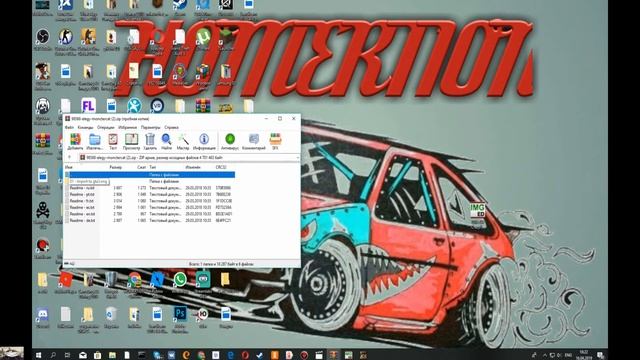
Task: Go up one folder with arrow button
Action: pos(69,158)
